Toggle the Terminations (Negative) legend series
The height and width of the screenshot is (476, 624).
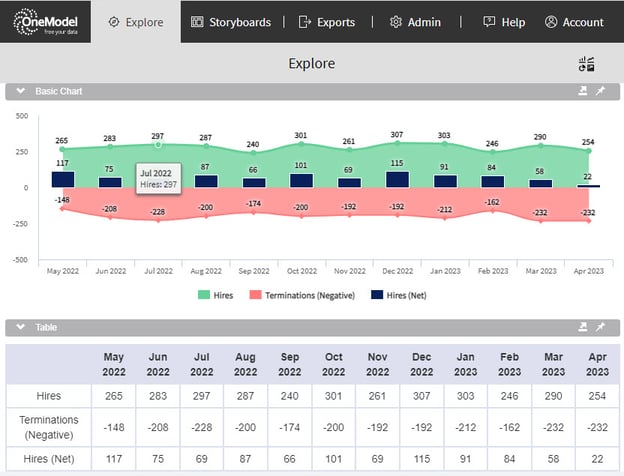pos(302,295)
